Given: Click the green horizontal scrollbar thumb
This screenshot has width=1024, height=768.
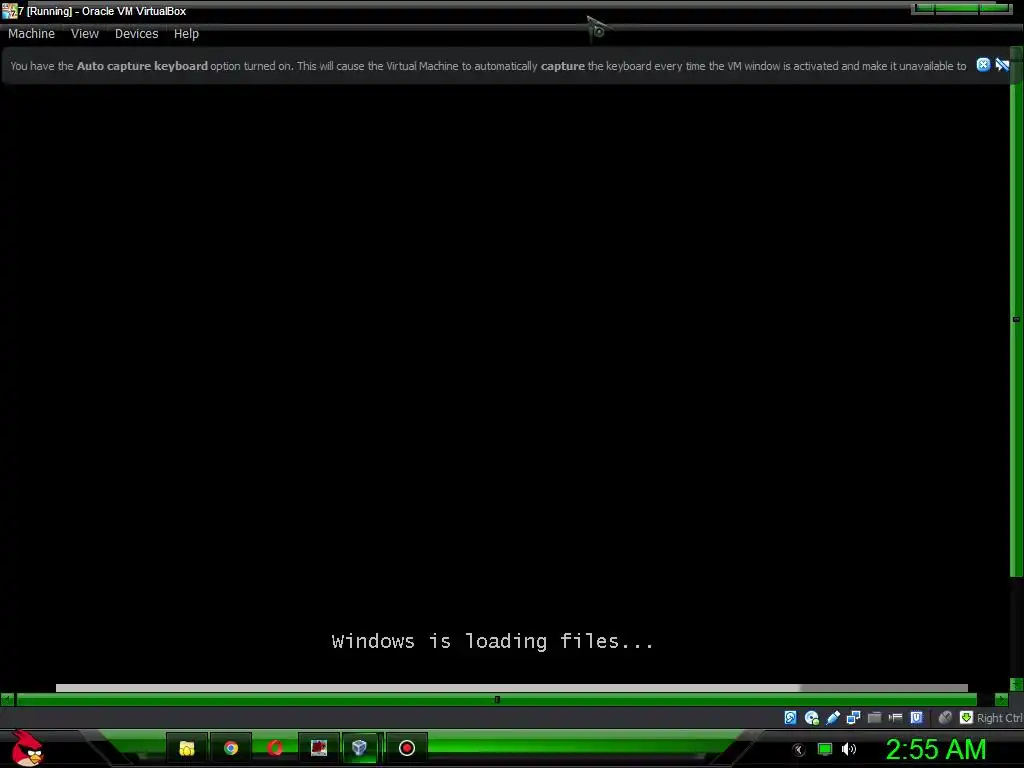Looking at the screenshot, I should (x=496, y=699).
